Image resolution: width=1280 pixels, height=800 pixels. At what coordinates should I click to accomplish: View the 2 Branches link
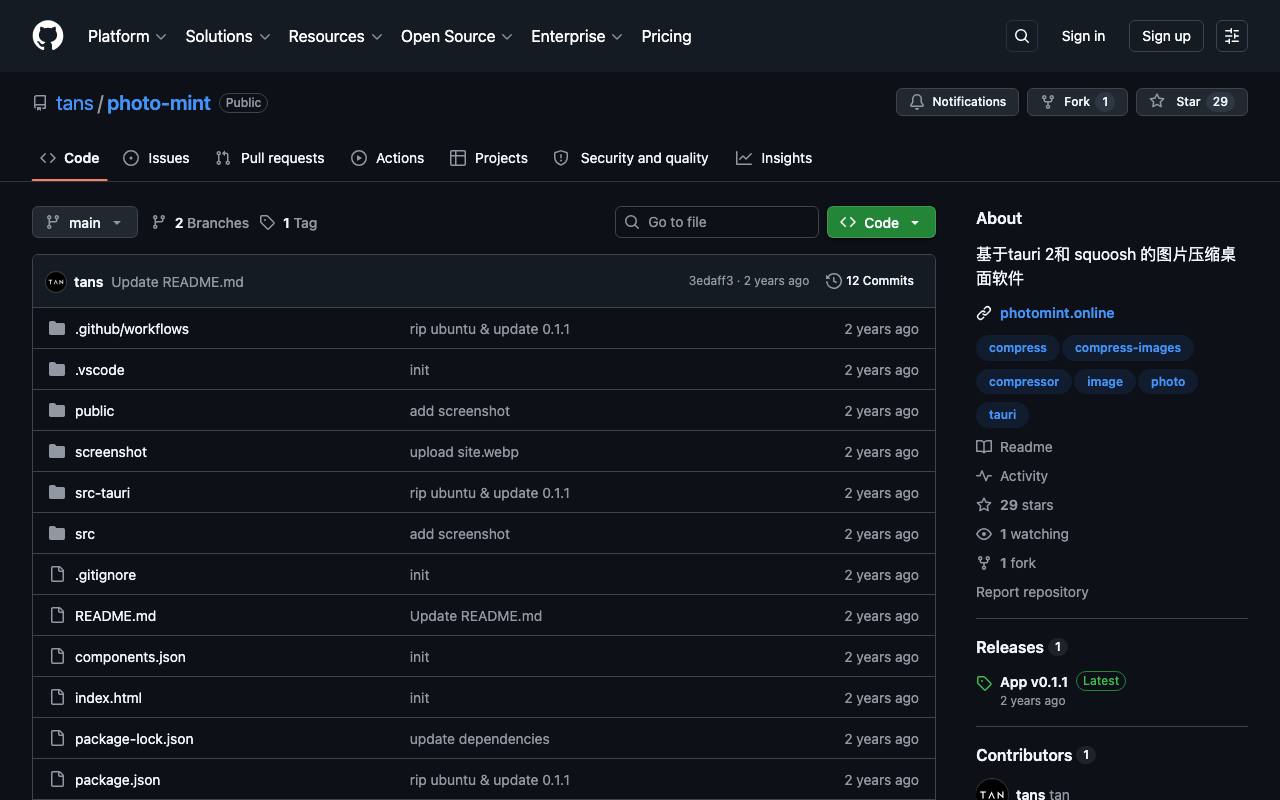pos(200,222)
